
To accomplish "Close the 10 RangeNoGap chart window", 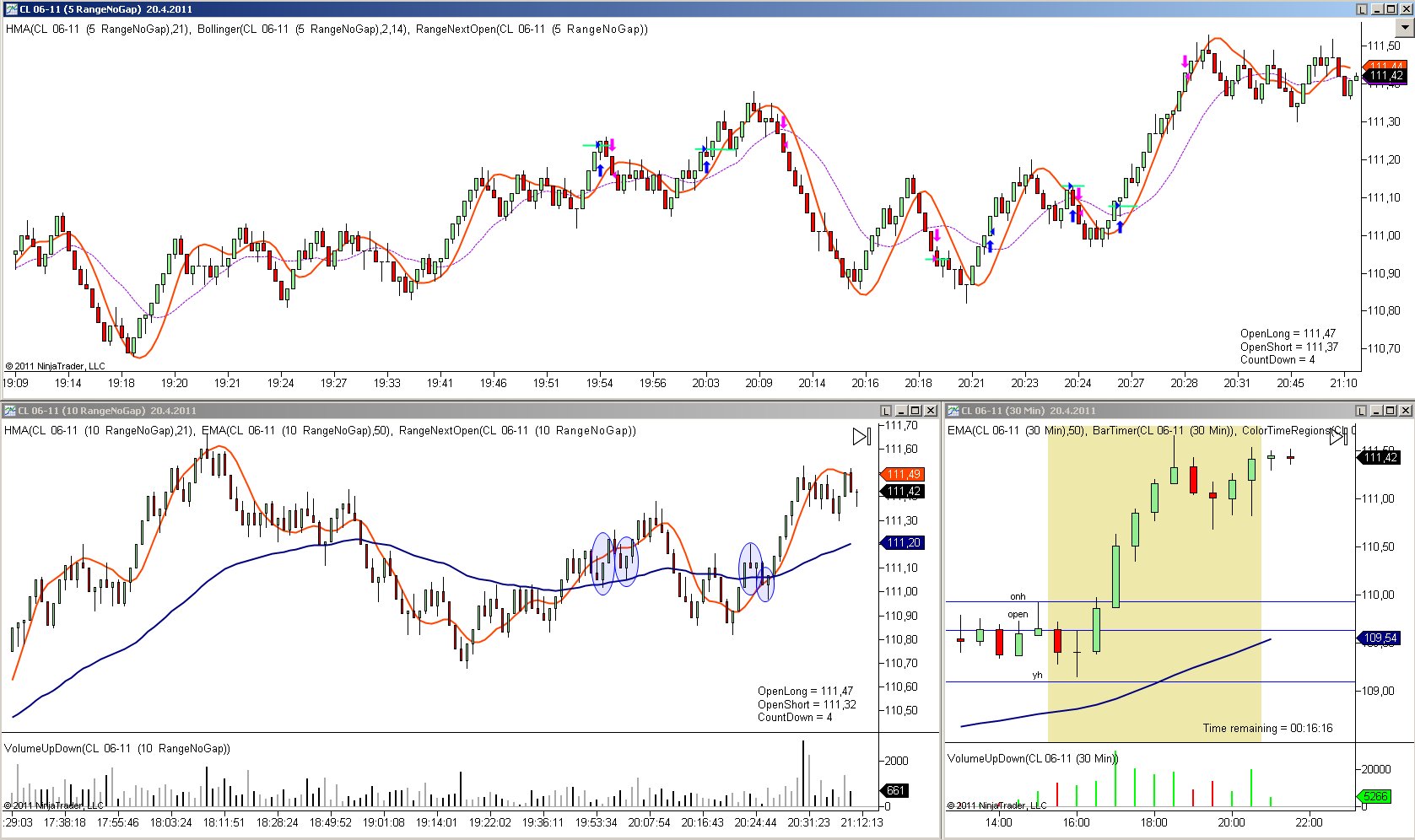I will point(930,411).
